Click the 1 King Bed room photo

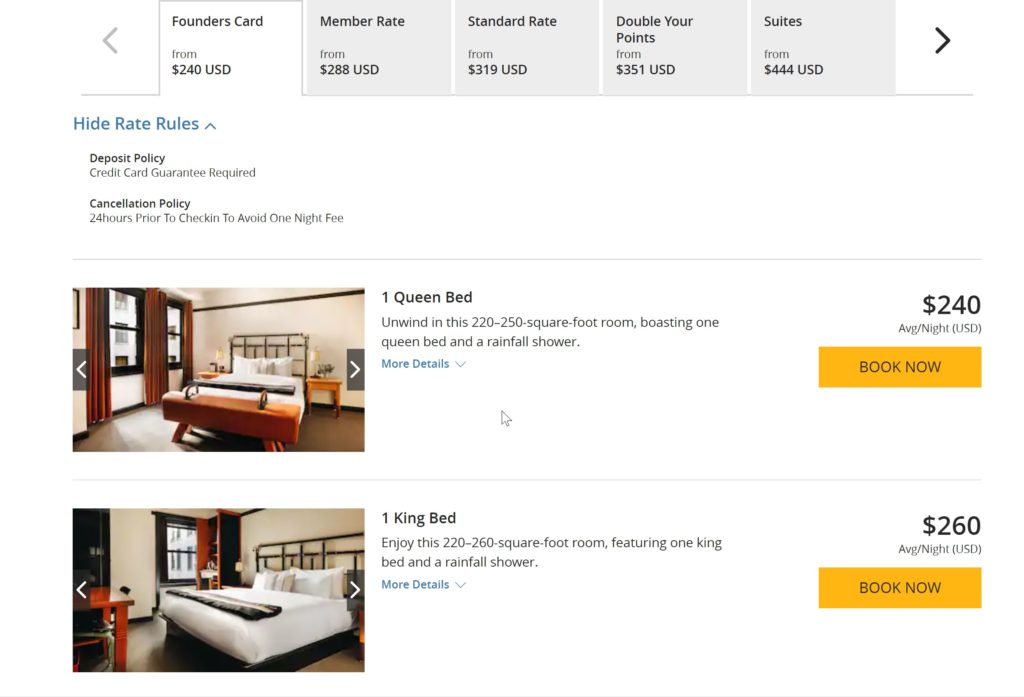[218, 590]
